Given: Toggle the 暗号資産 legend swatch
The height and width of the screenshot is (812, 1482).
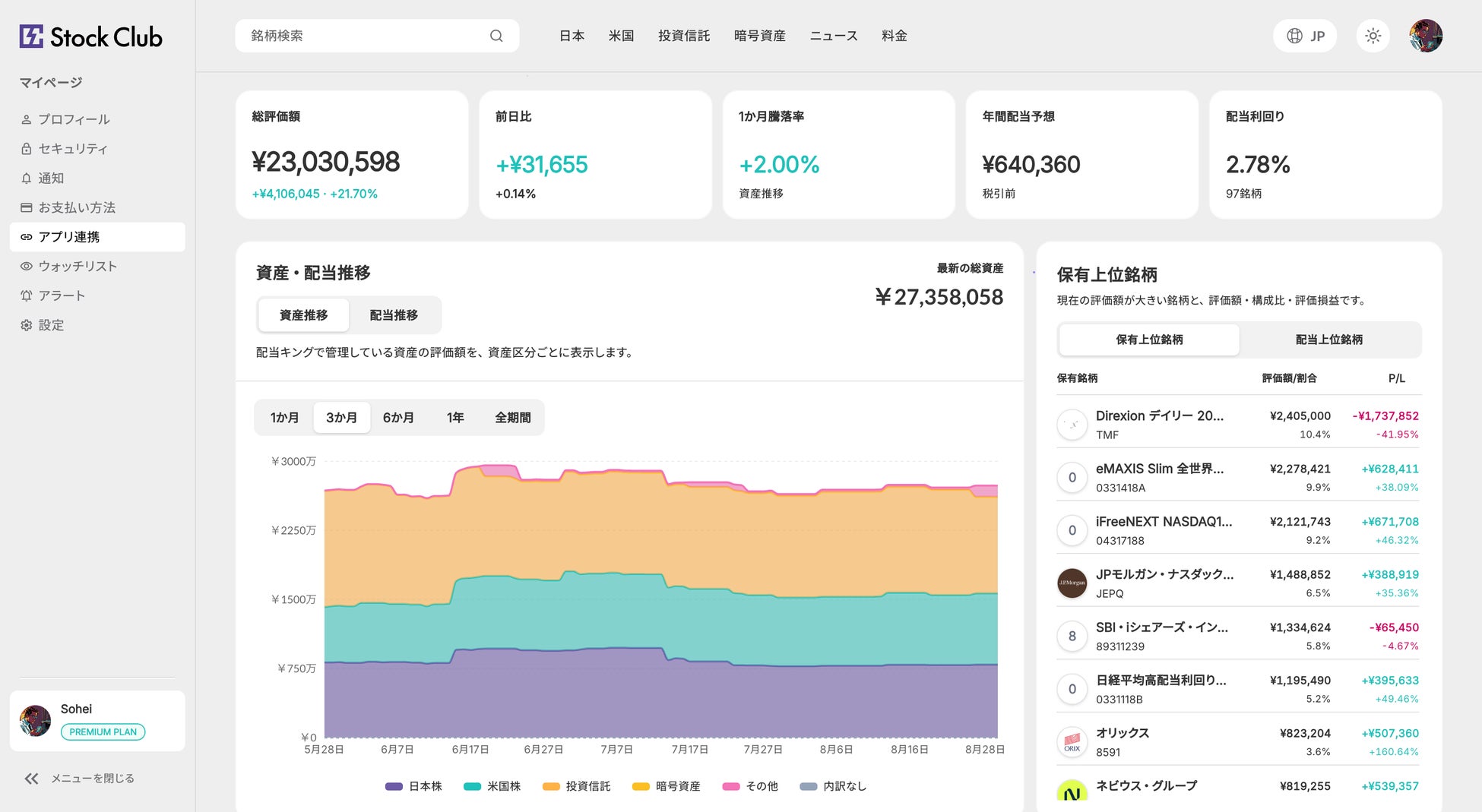Looking at the screenshot, I should [641, 787].
